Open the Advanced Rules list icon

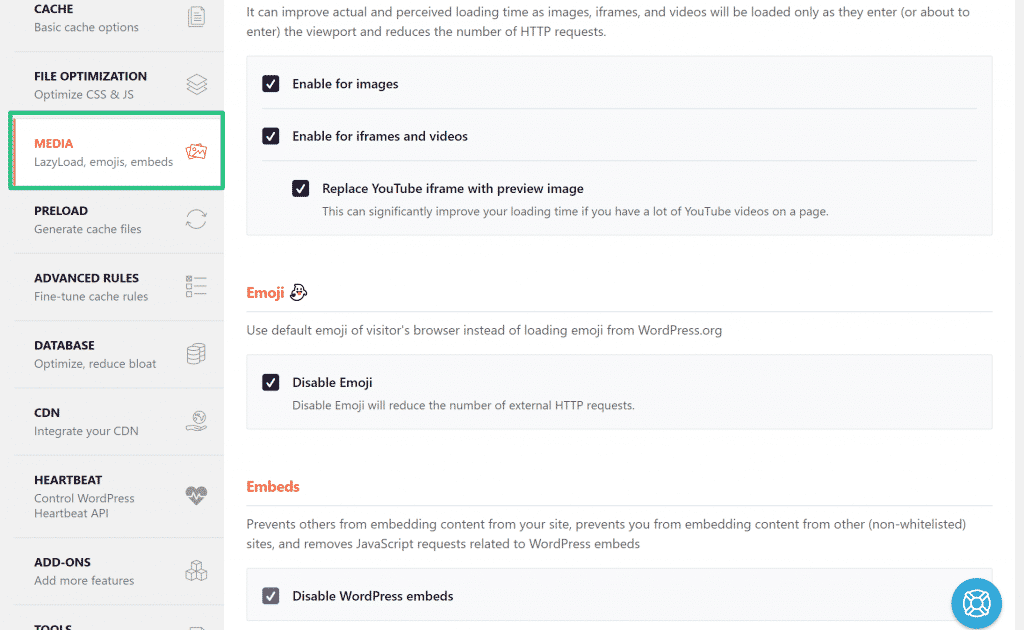pos(196,286)
